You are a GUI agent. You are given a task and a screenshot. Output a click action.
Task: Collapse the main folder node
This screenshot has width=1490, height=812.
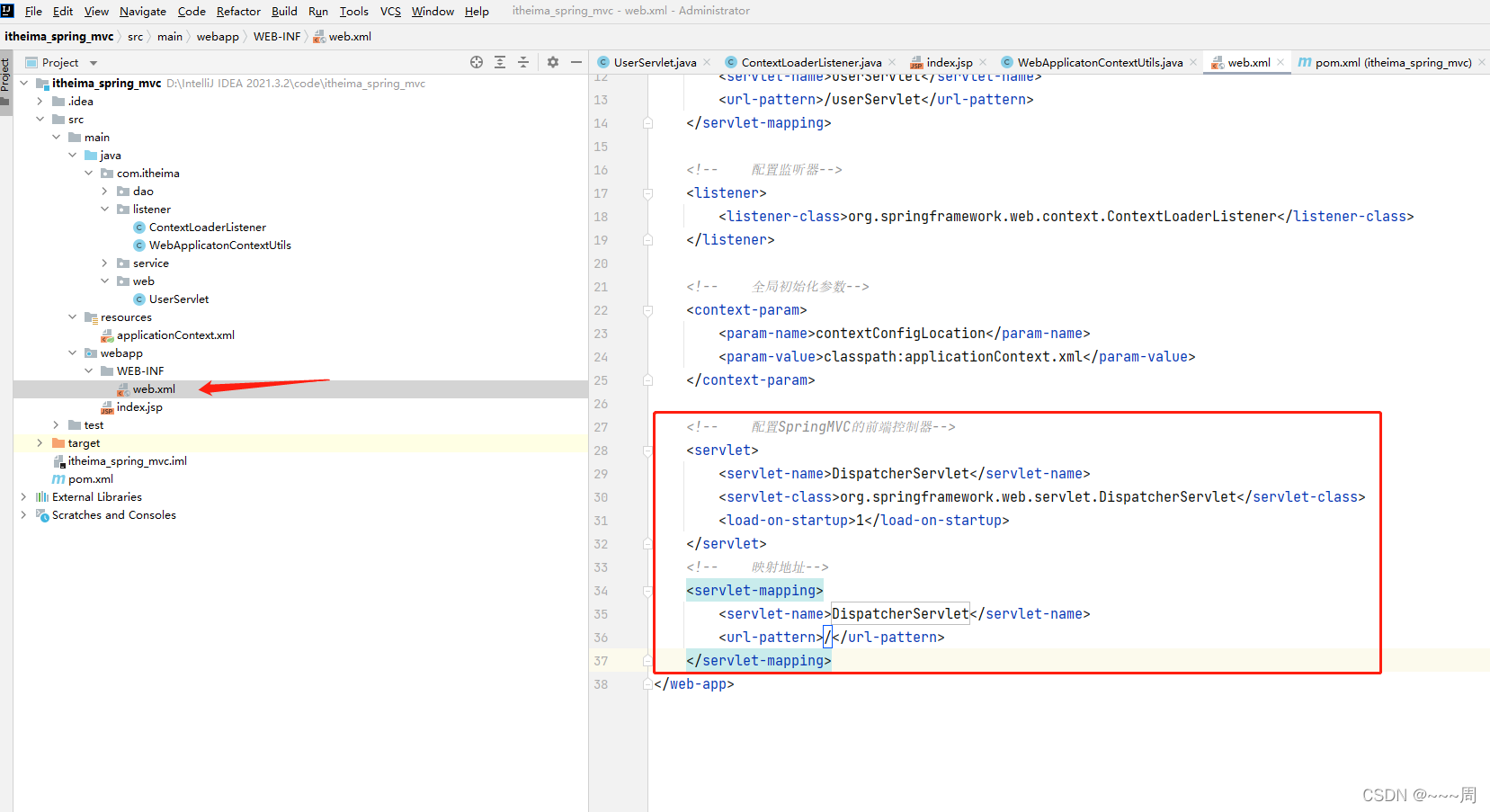point(56,137)
